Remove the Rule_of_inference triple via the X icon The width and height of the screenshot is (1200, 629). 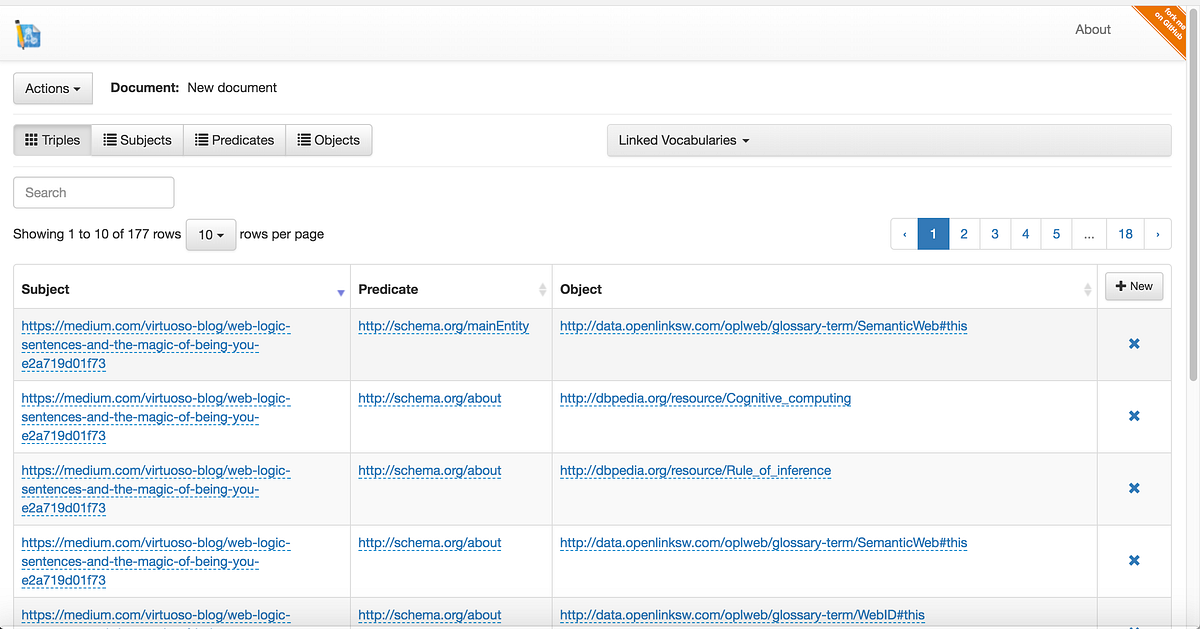(1133, 488)
